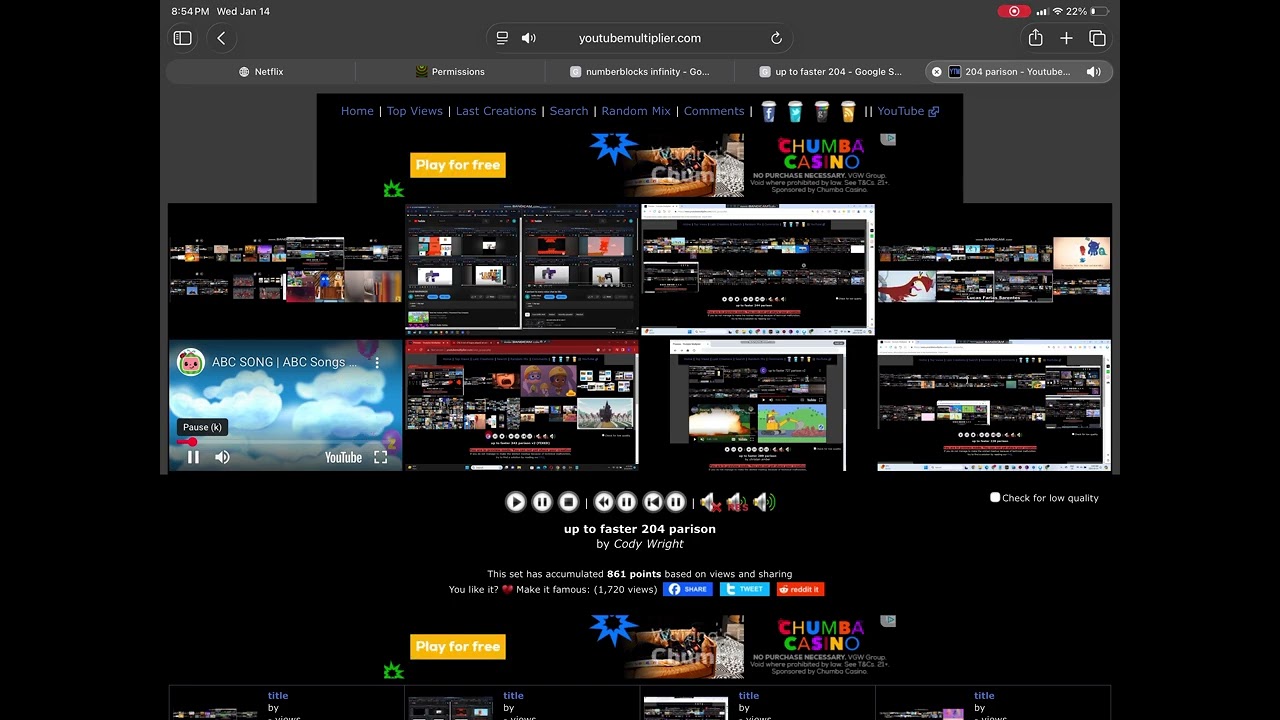Check Wi-Fi status in the status bar
Image resolution: width=1280 pixels, height=720 pixels.
[x=1058, y=11]
